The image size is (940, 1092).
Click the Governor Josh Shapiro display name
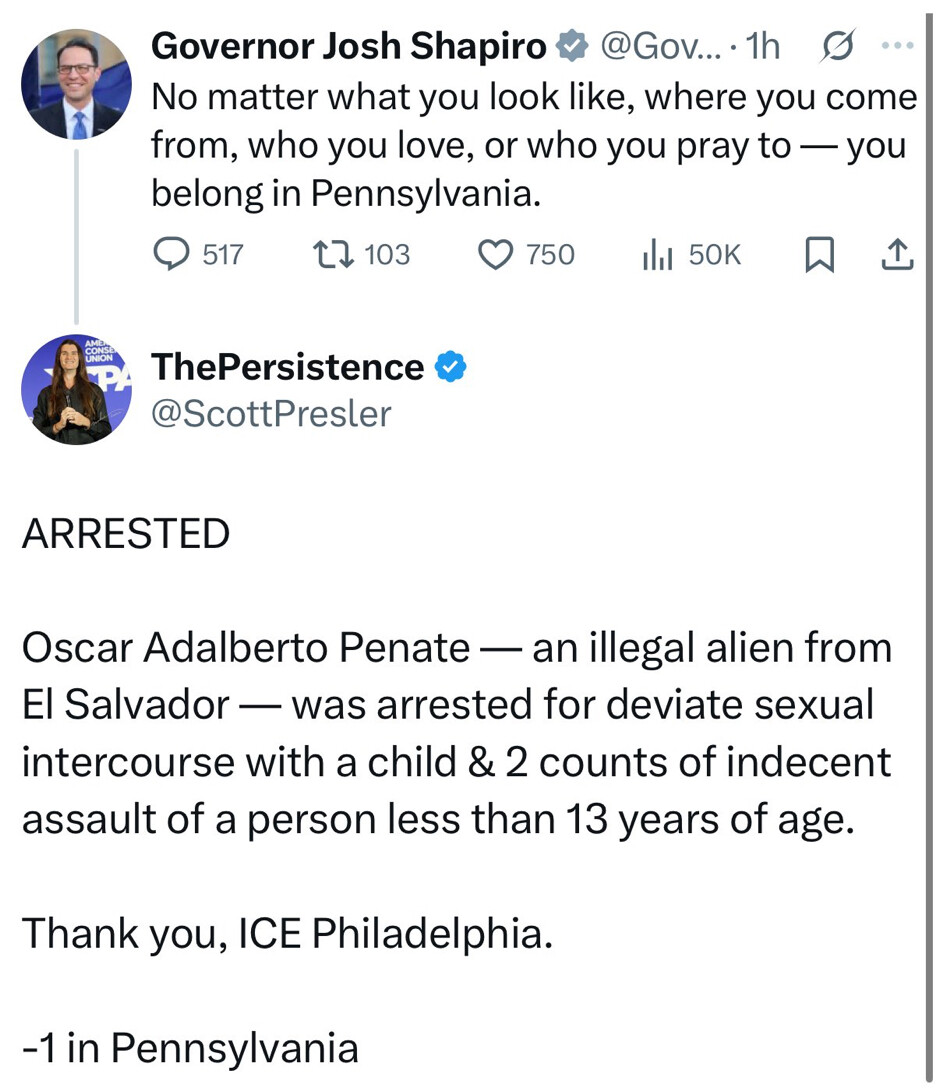click(349, 46)
